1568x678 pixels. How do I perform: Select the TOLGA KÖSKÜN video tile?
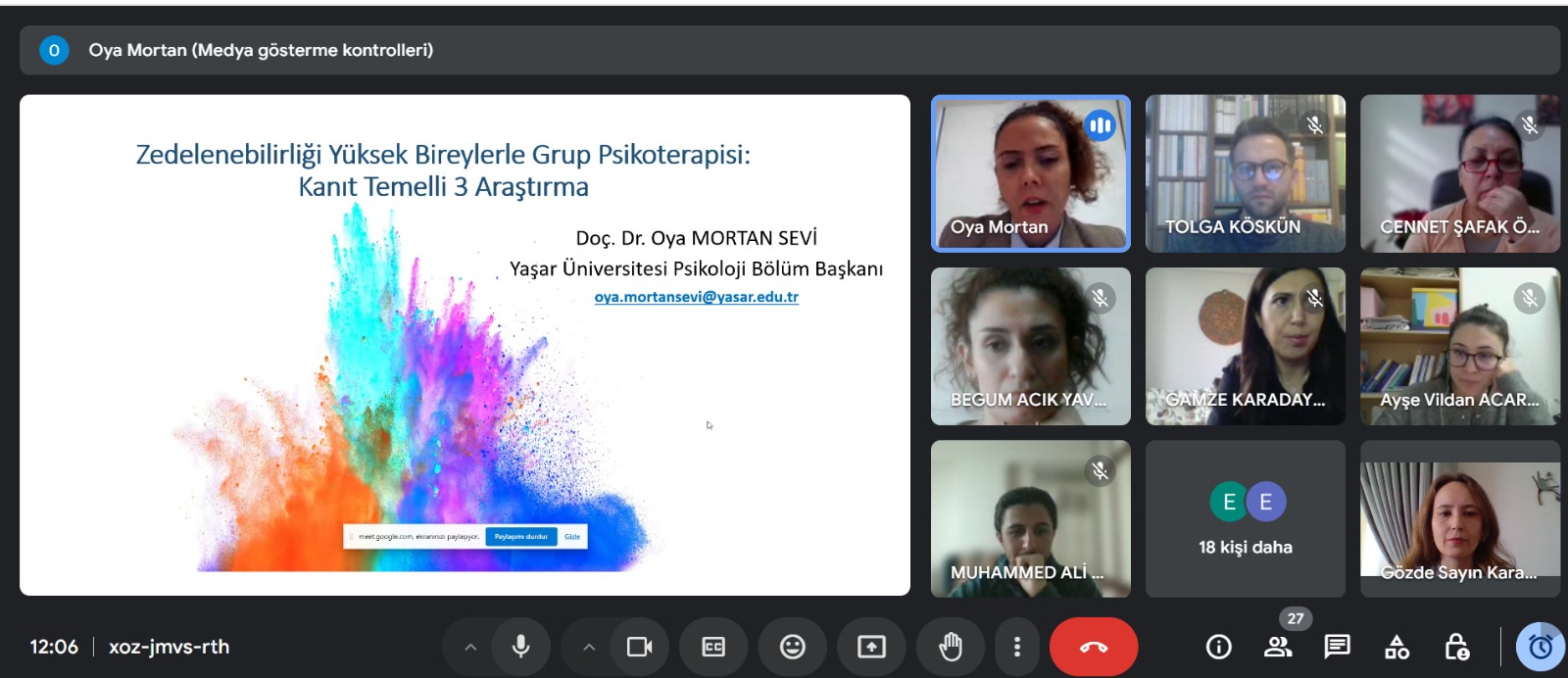coord(1245,173)
